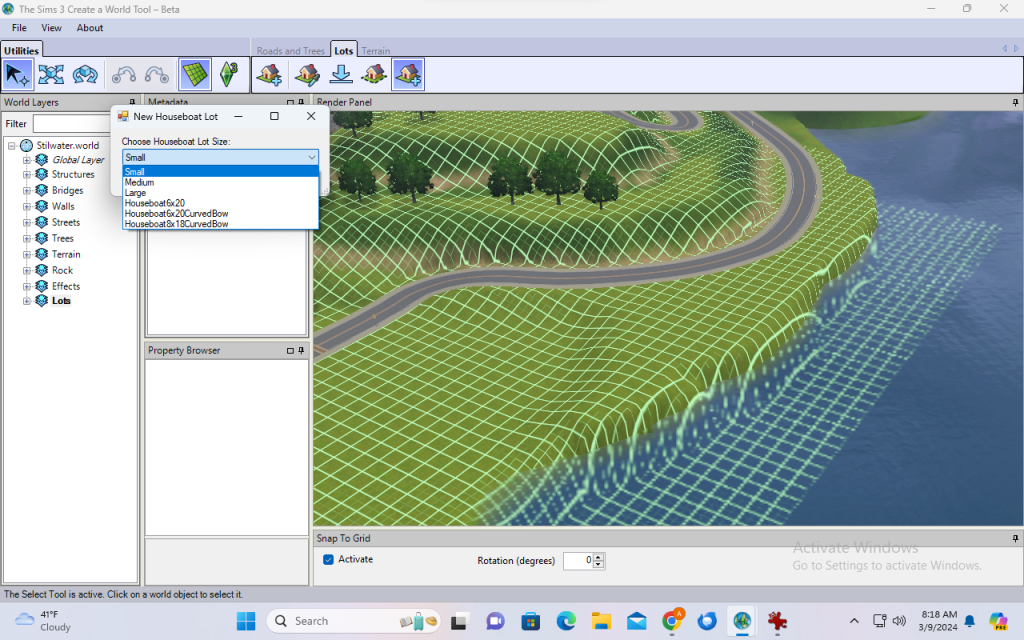Click the blue download arrow icon
This screenshot has width=1024, height=640.
pos(341,74)
